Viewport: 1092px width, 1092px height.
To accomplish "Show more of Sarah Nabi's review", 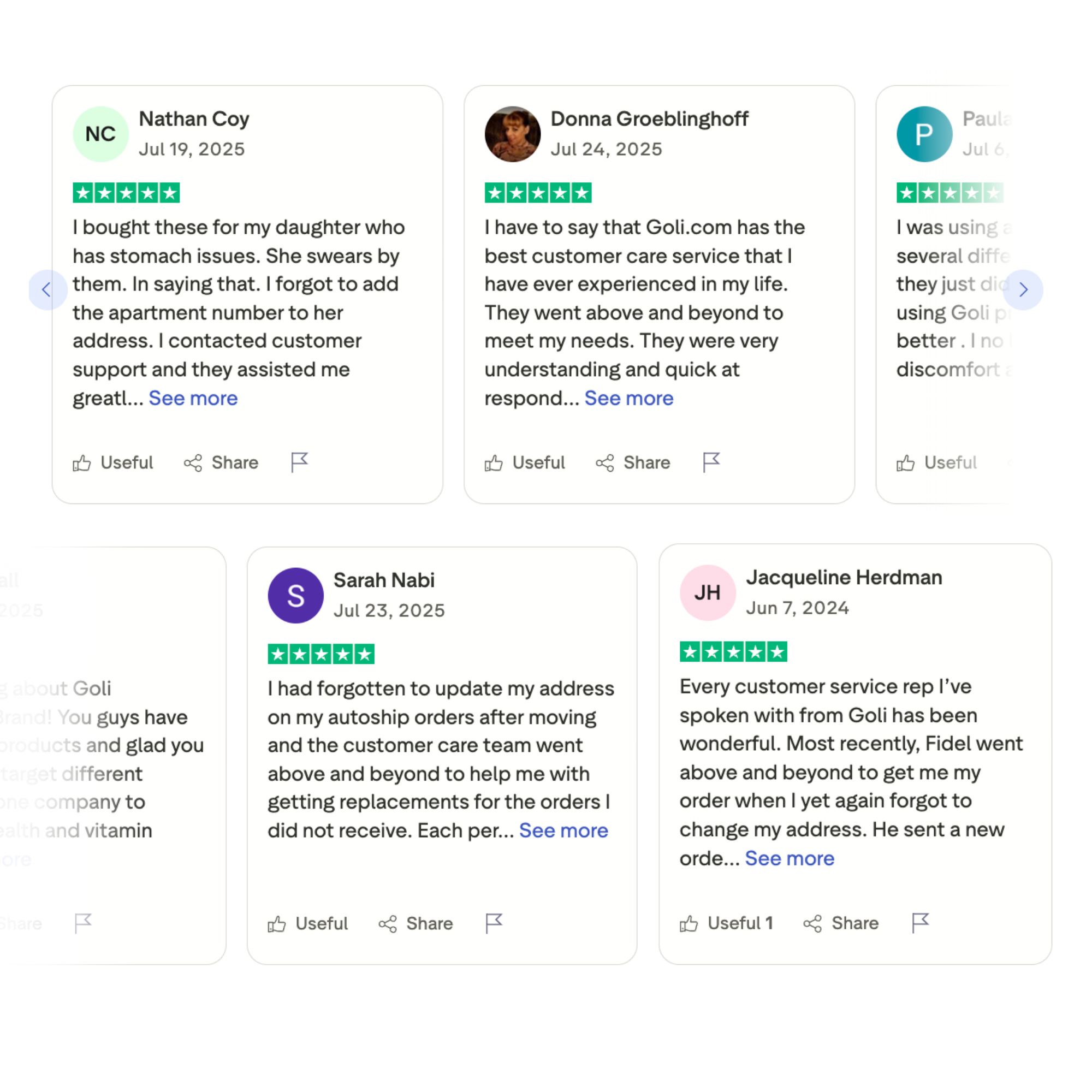I will point(563,831).
